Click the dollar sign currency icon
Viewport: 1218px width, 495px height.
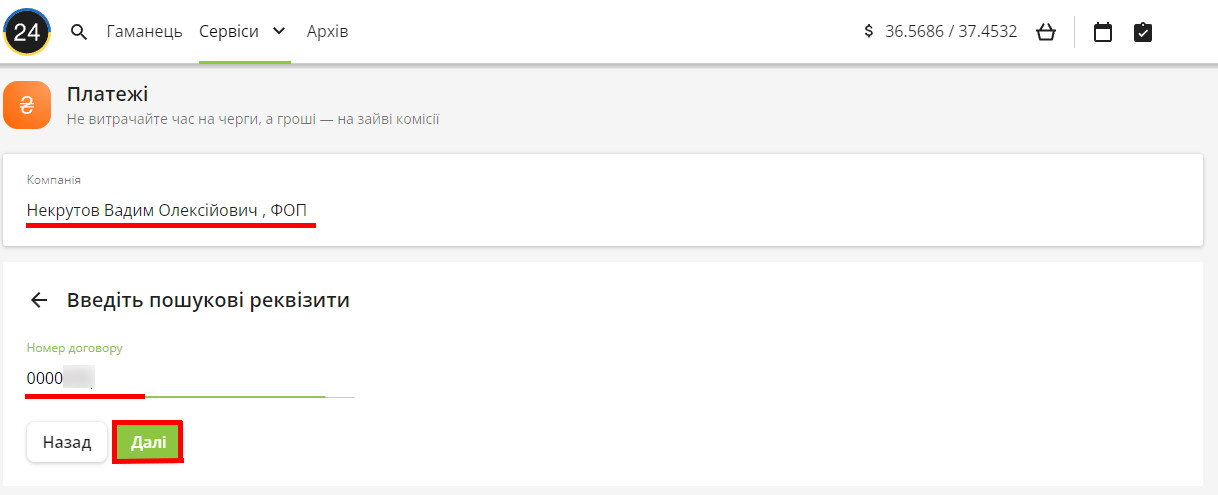click(869, 32)
